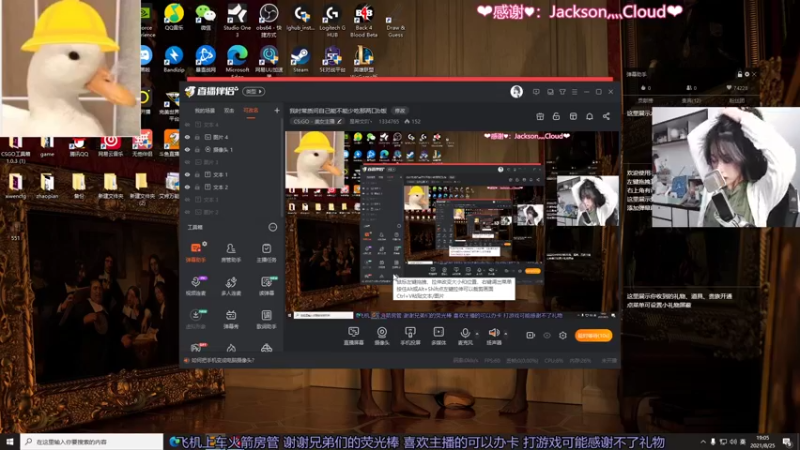The width and height of the screenshot is (800, 450).
Task: Open the 读弹幕 tool
Action: (266, 286)
